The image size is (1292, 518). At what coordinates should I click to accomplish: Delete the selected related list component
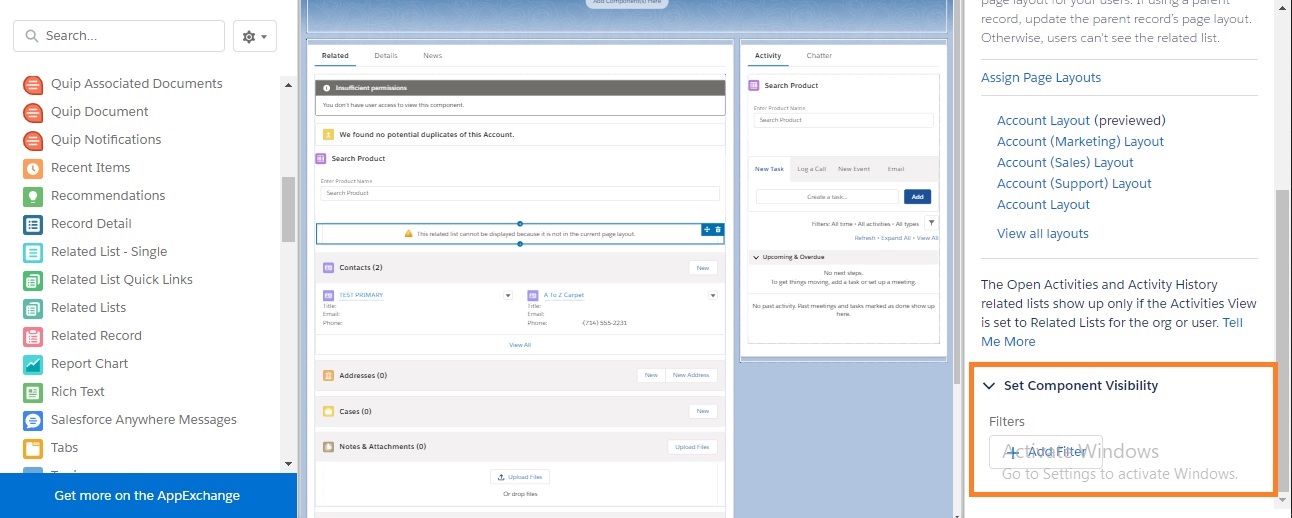[x=718, y=230]
